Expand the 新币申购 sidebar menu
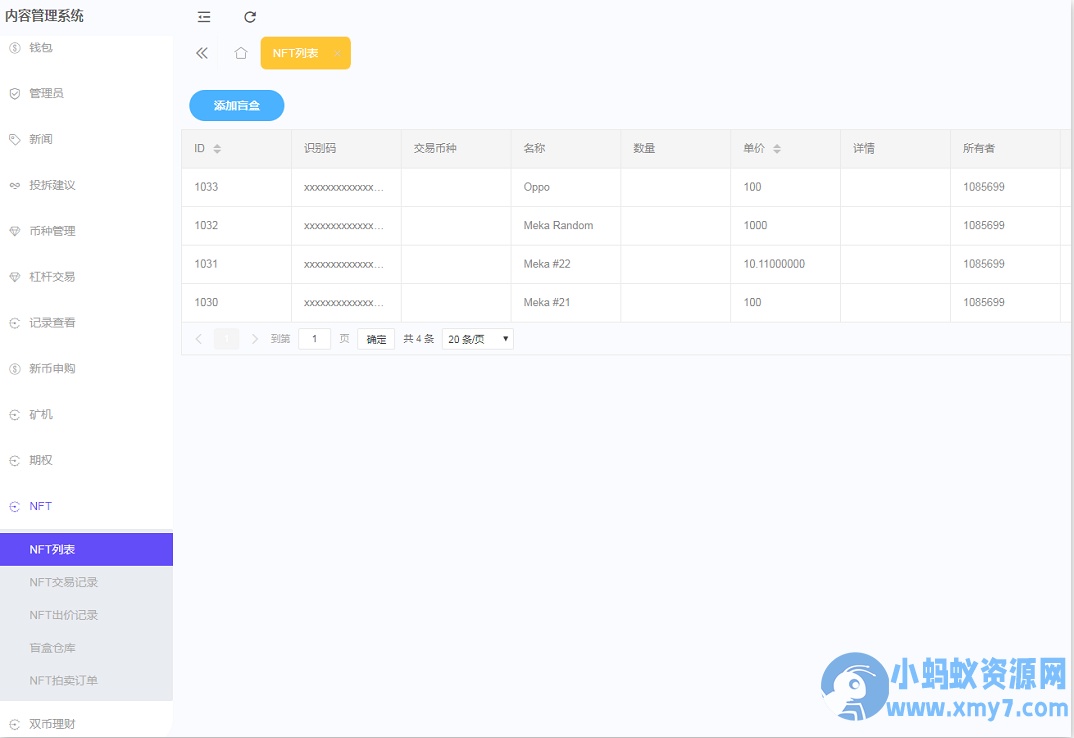Image resolution: width=1074 pixels, height=738 pixels. point(86,369)
